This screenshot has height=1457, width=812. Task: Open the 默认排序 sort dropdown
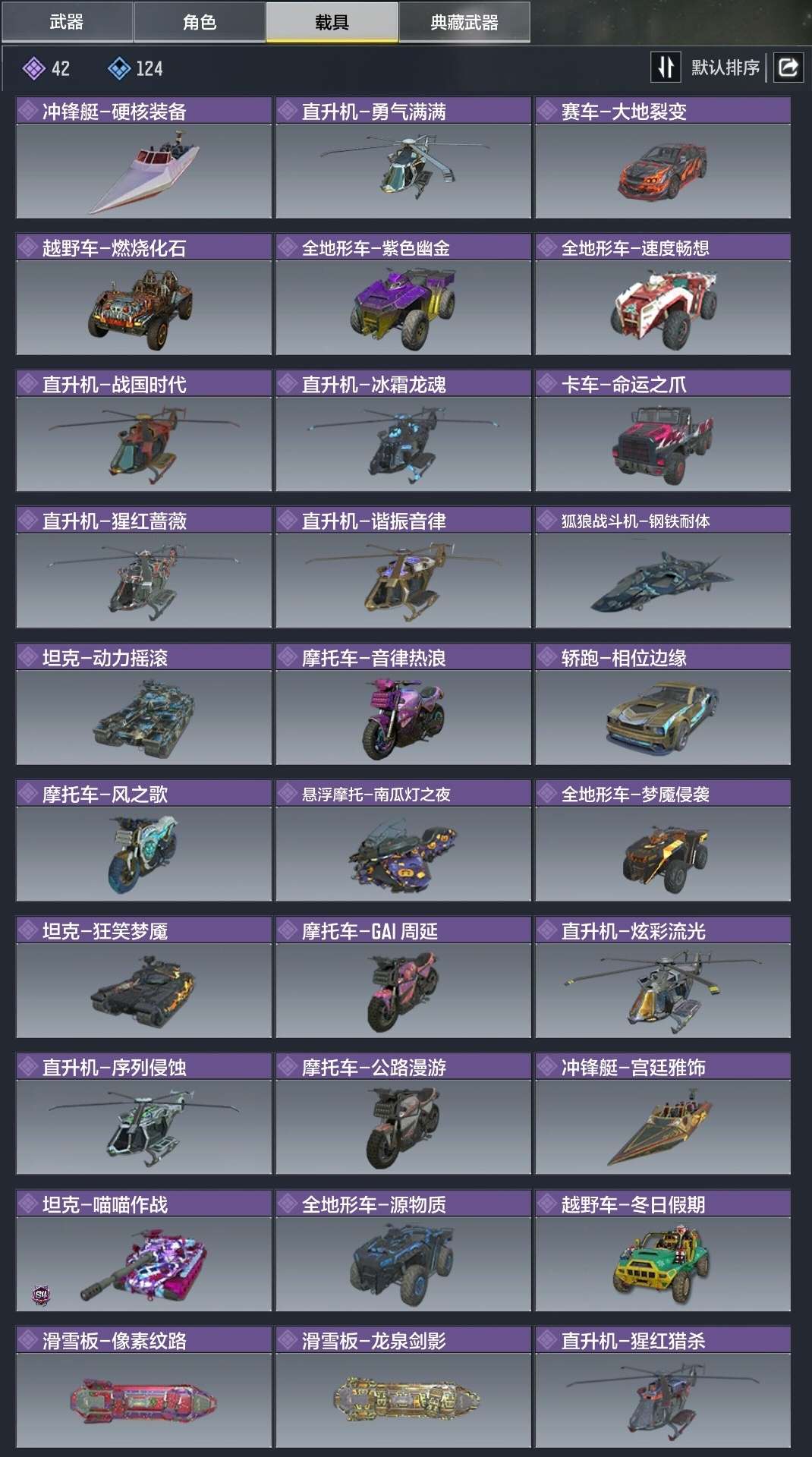point(725,68)
